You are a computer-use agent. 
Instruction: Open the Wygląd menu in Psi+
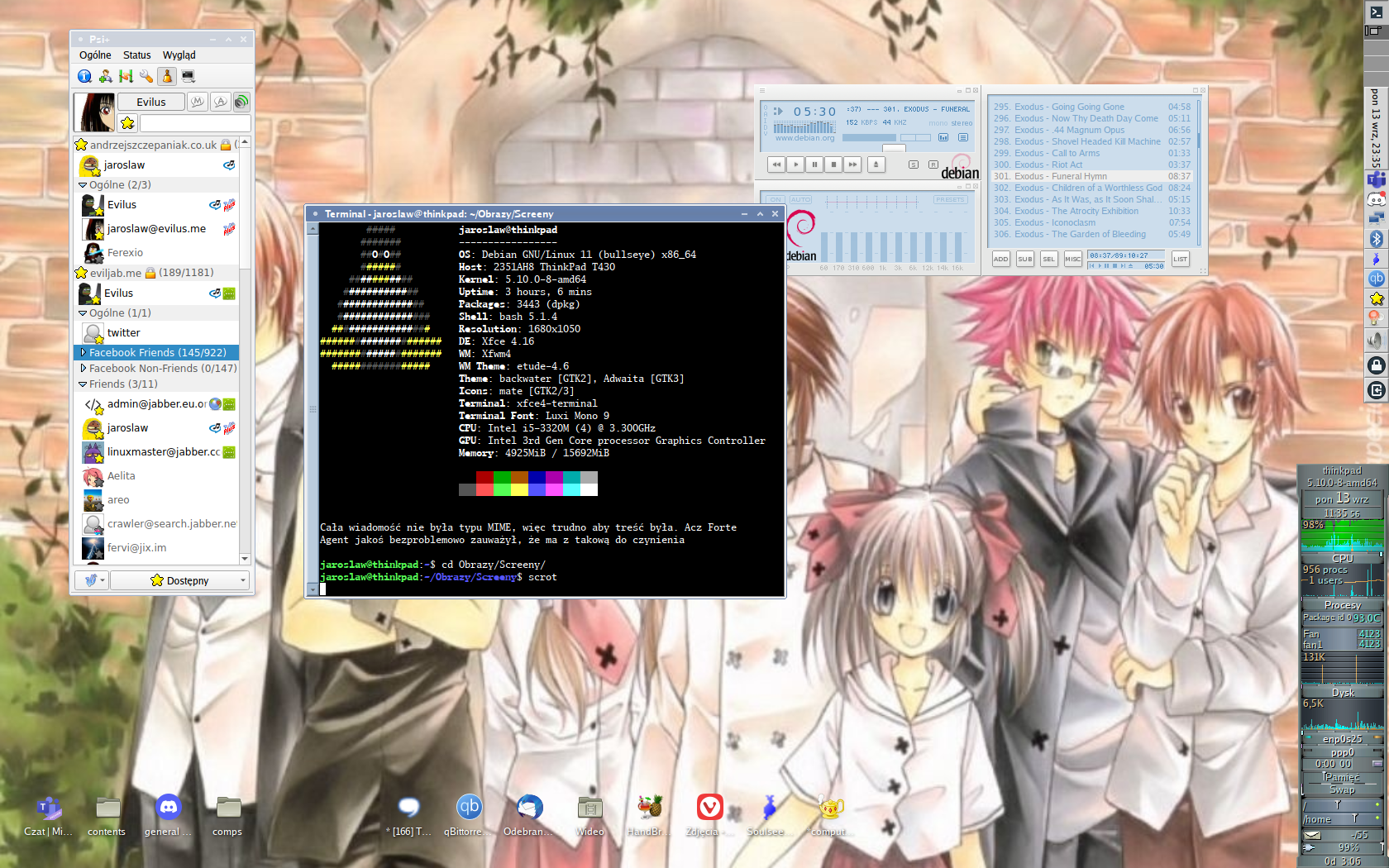(179, 55)
